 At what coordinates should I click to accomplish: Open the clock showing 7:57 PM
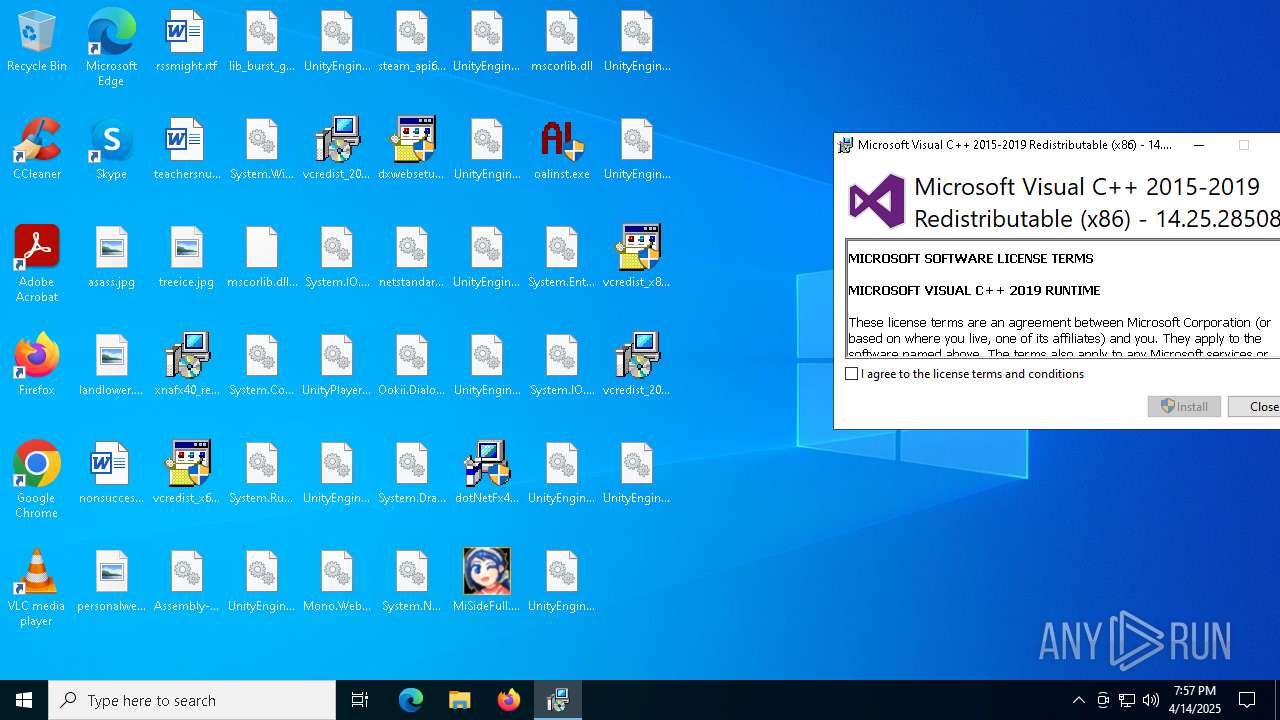click(1195, 700)
